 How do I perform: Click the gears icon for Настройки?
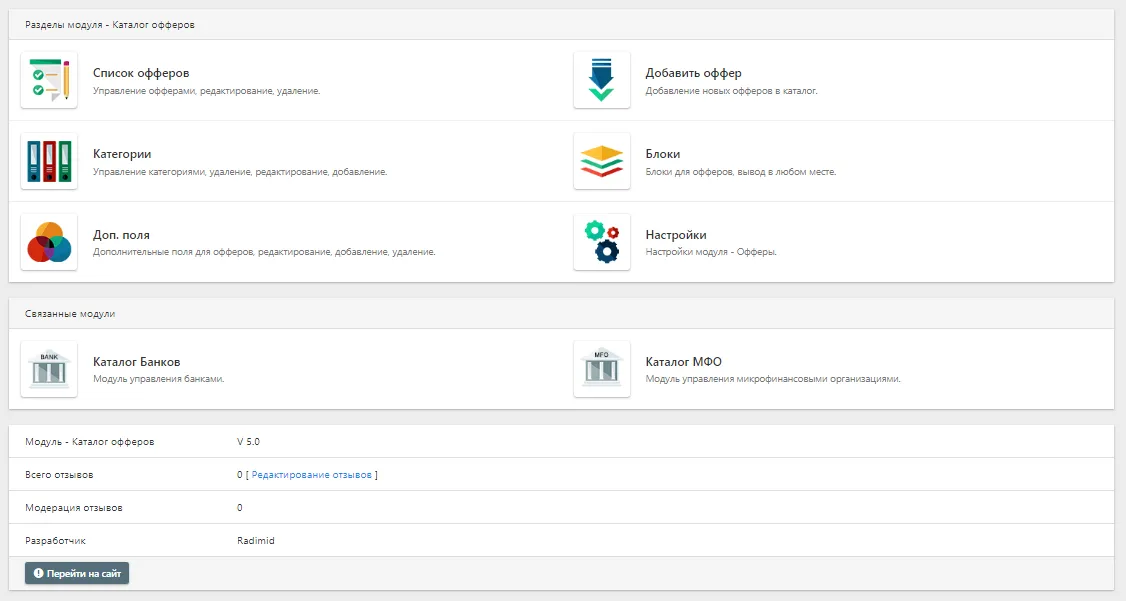tap(601, 242)
